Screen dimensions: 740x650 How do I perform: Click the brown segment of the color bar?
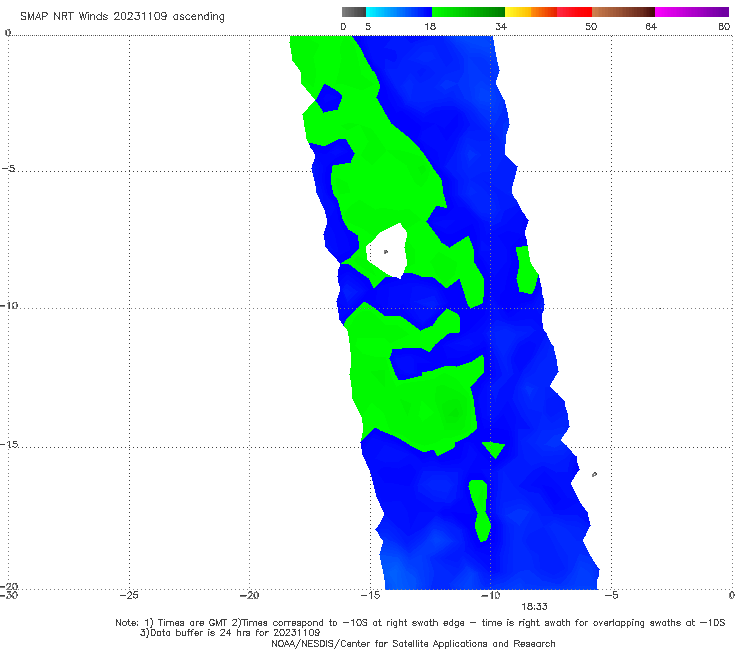(623, 12)
